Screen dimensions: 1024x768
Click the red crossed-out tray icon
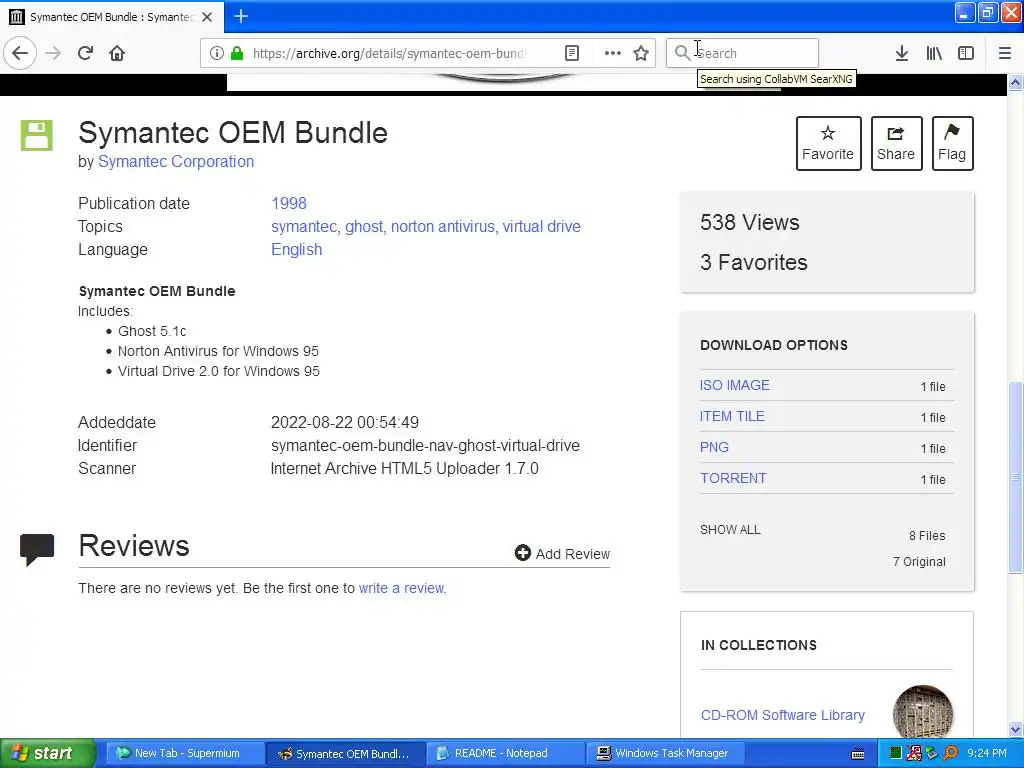[x=914, y=753]
